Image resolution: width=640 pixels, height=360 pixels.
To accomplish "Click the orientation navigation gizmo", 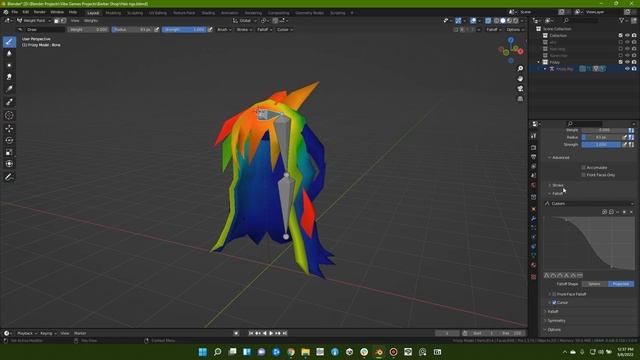I will [511, 50].
